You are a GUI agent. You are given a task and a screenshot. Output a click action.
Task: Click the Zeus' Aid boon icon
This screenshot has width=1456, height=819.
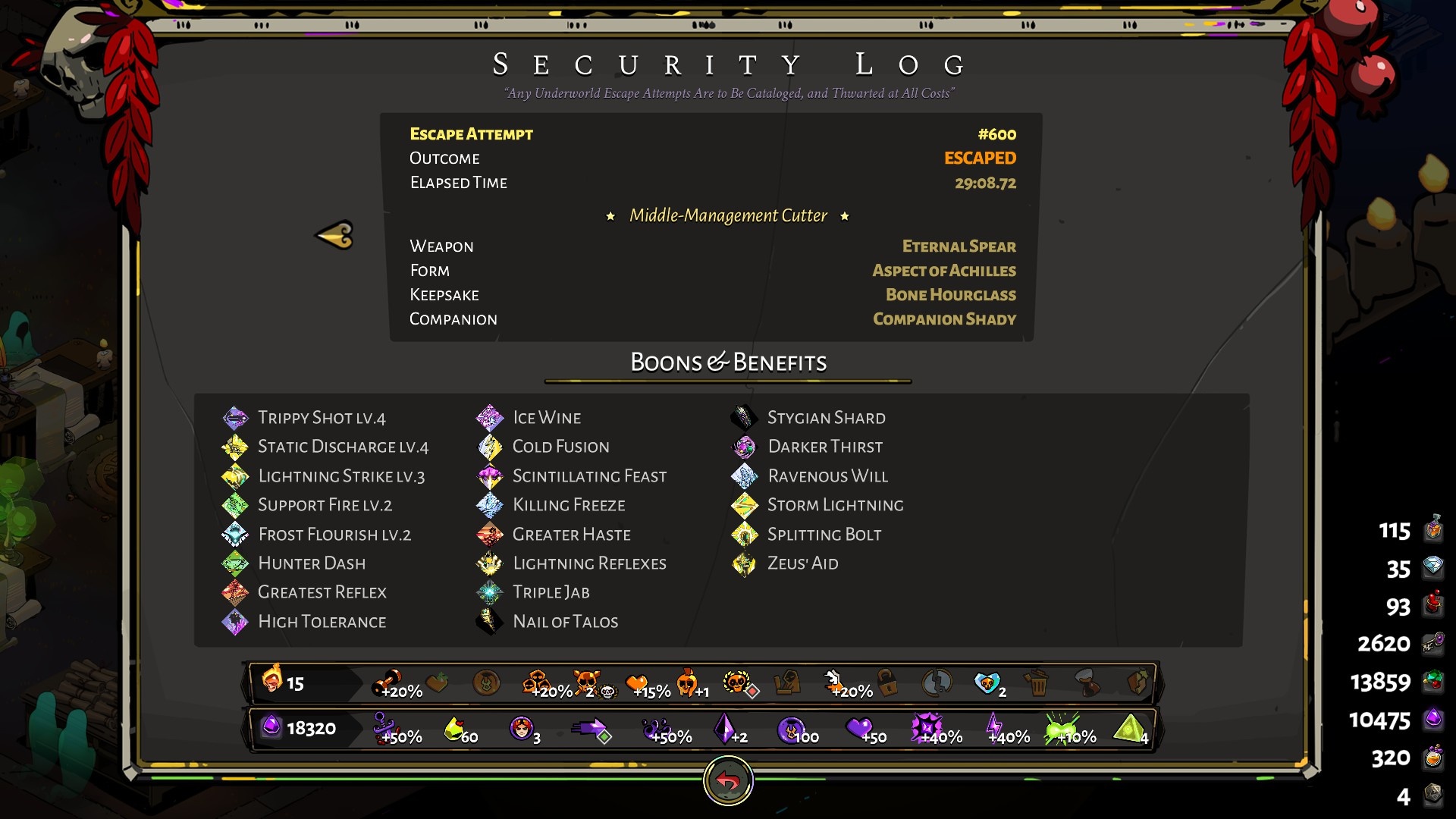pyautogui.click(x=744, y=563)
